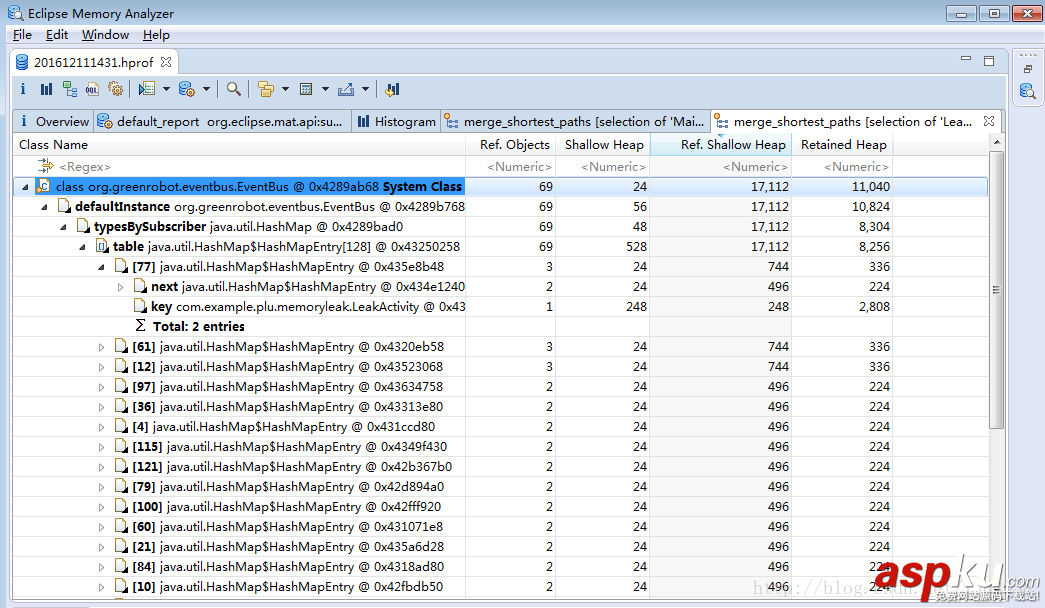Screen dimensions: 1045x608
Task: Open the query browser dropdown arrow
Action: [206, 89]
